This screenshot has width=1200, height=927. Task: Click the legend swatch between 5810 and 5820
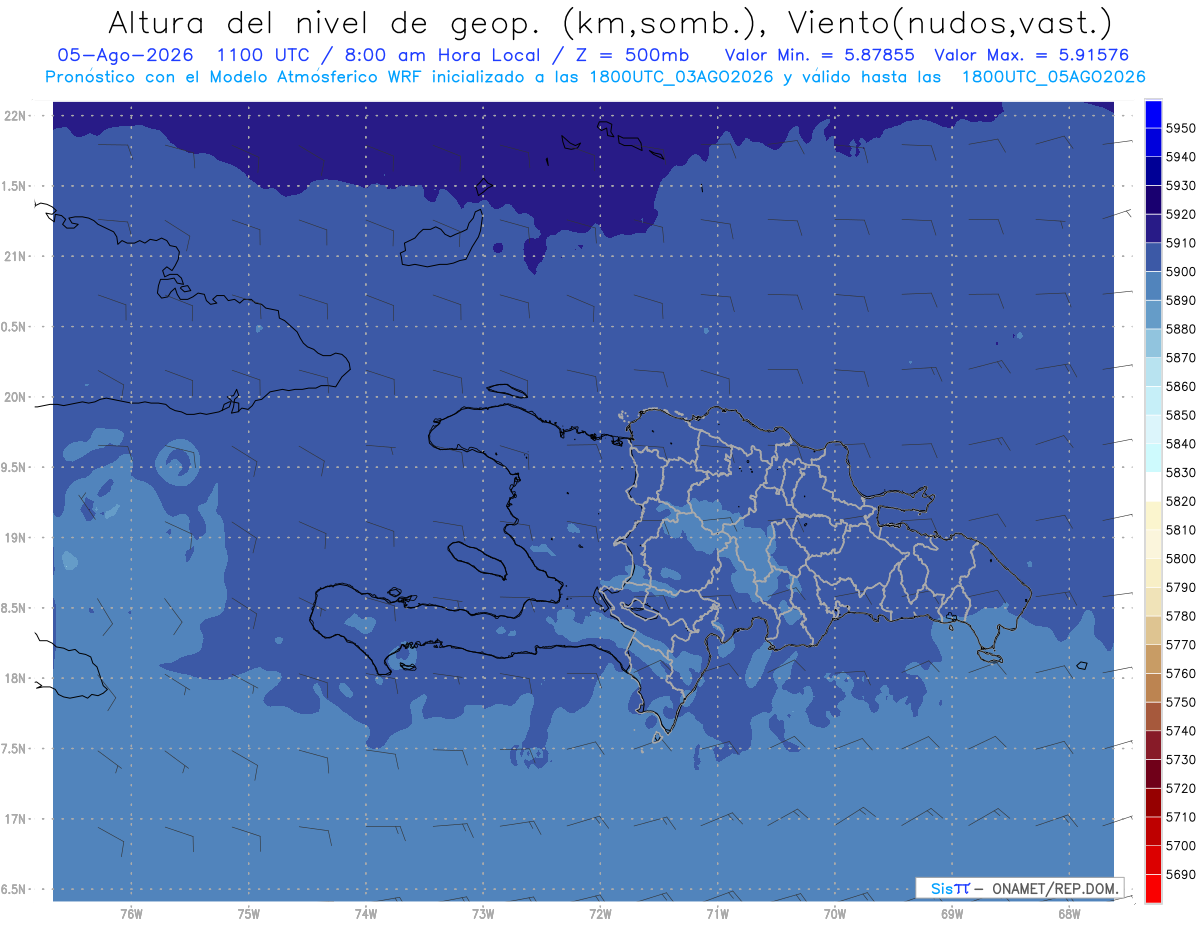(1152, 515)
